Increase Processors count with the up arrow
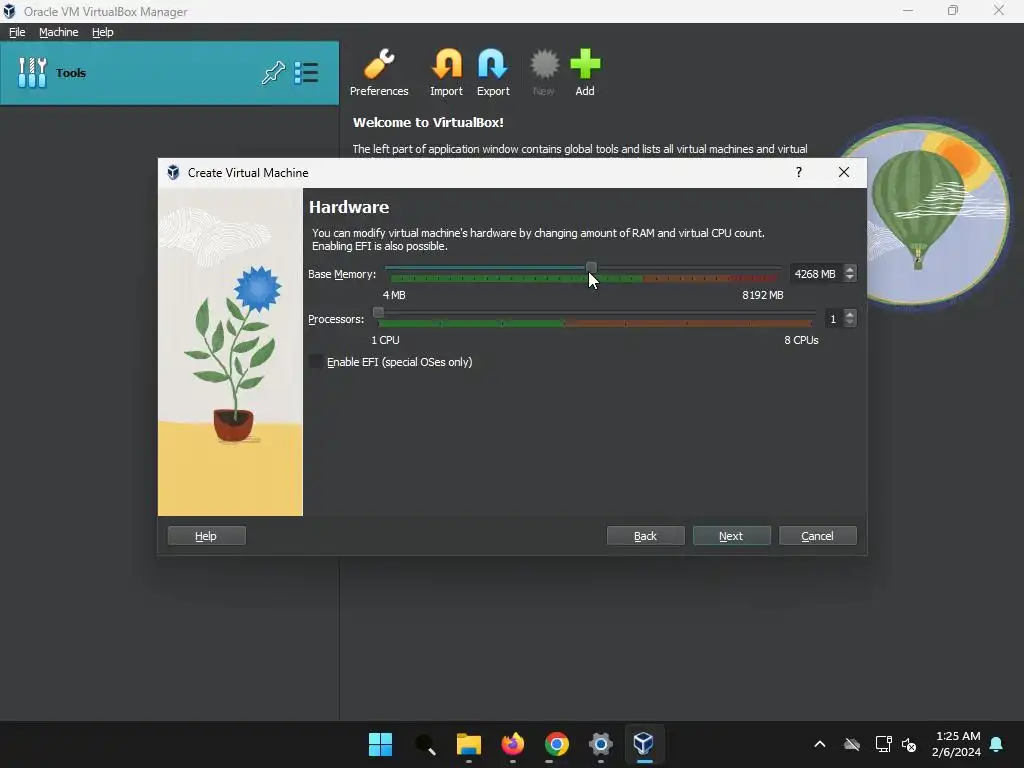Viewport: 1024px width, 768px height. (x=850, y=314)
